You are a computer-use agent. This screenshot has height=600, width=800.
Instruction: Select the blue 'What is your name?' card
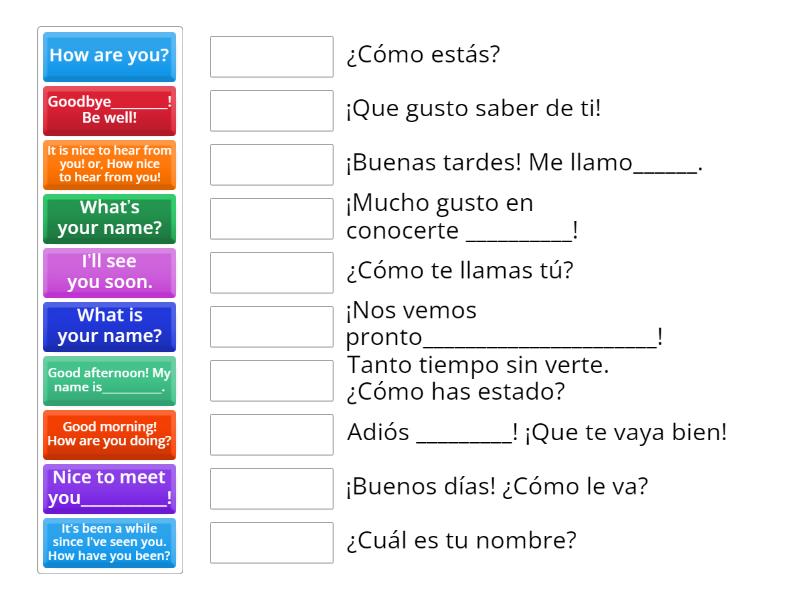(110, 326)
